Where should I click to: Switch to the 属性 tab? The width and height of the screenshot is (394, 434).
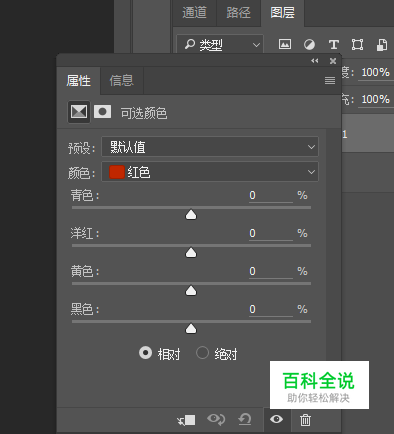click(x=78, y=81)
